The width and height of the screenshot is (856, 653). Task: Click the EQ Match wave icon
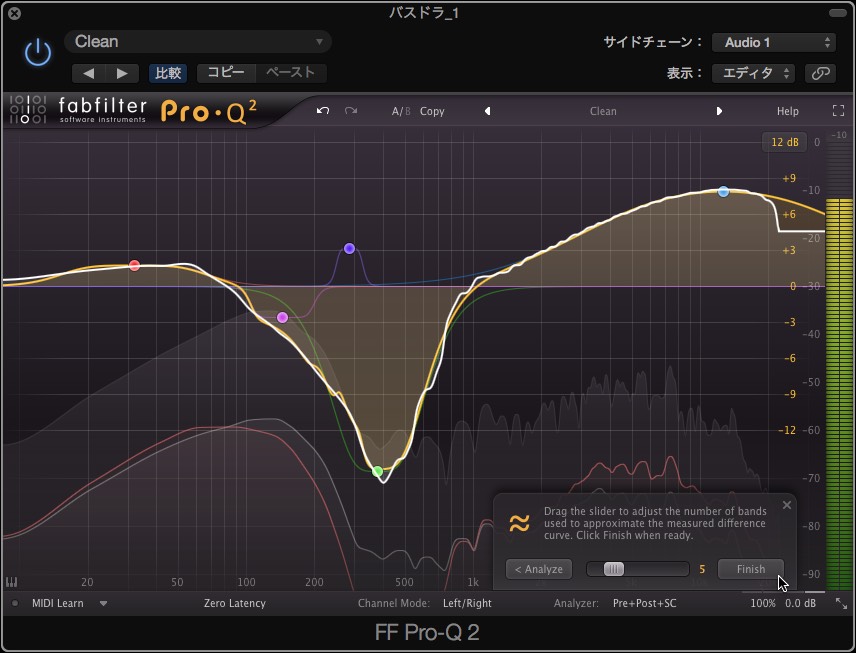(519, 523)
